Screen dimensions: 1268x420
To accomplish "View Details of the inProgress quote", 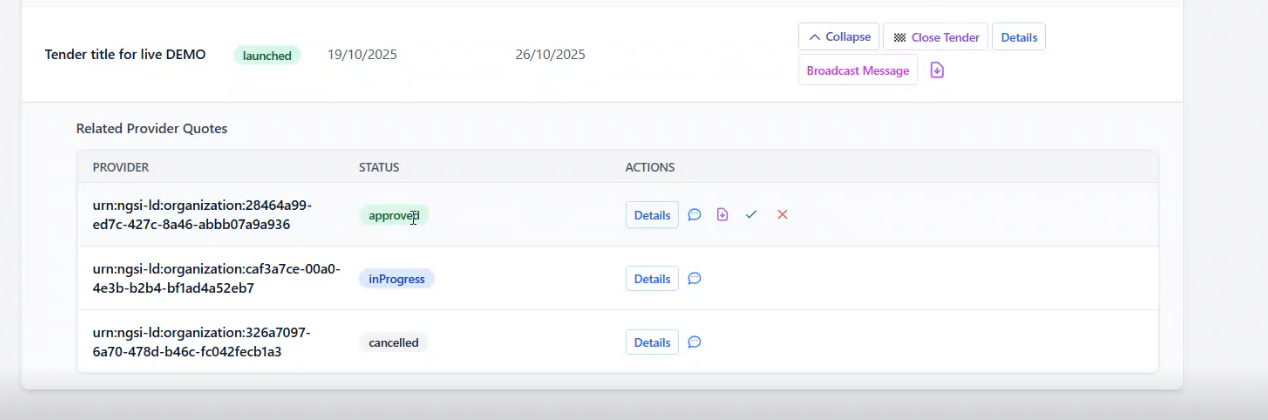I will pyautogui.click(x=652, y=279).
